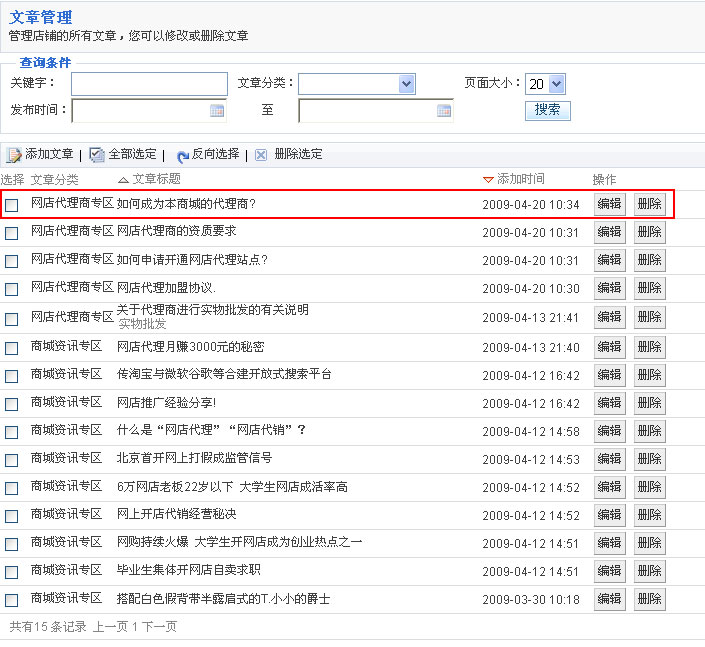The height and width of the screenshot is (647, 705).
Task: Tick checkbox for 传淘宝与微软谷歌等合建开放式搜索平台
Action: (12, 376)
